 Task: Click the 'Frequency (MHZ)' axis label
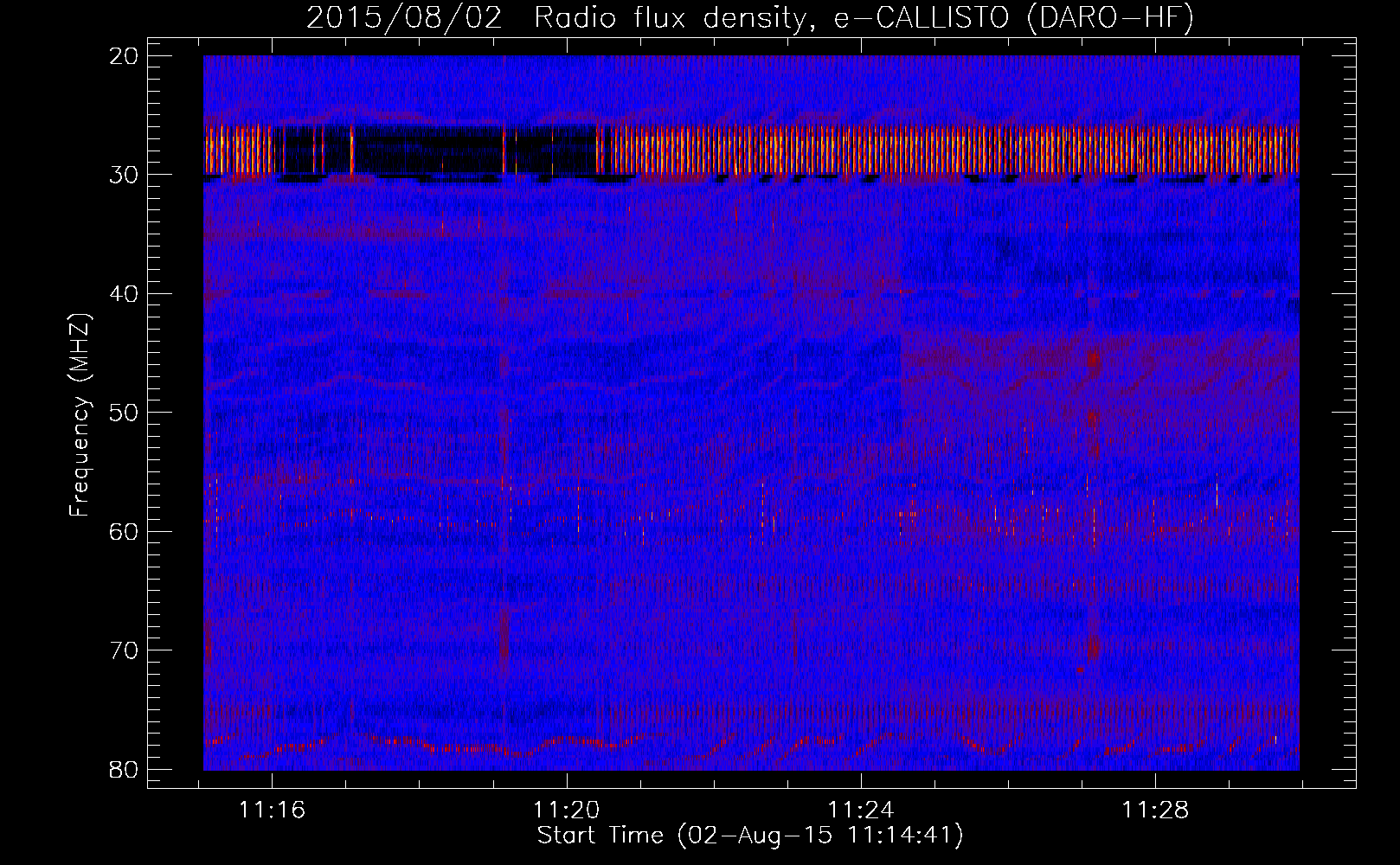(80, 415)
